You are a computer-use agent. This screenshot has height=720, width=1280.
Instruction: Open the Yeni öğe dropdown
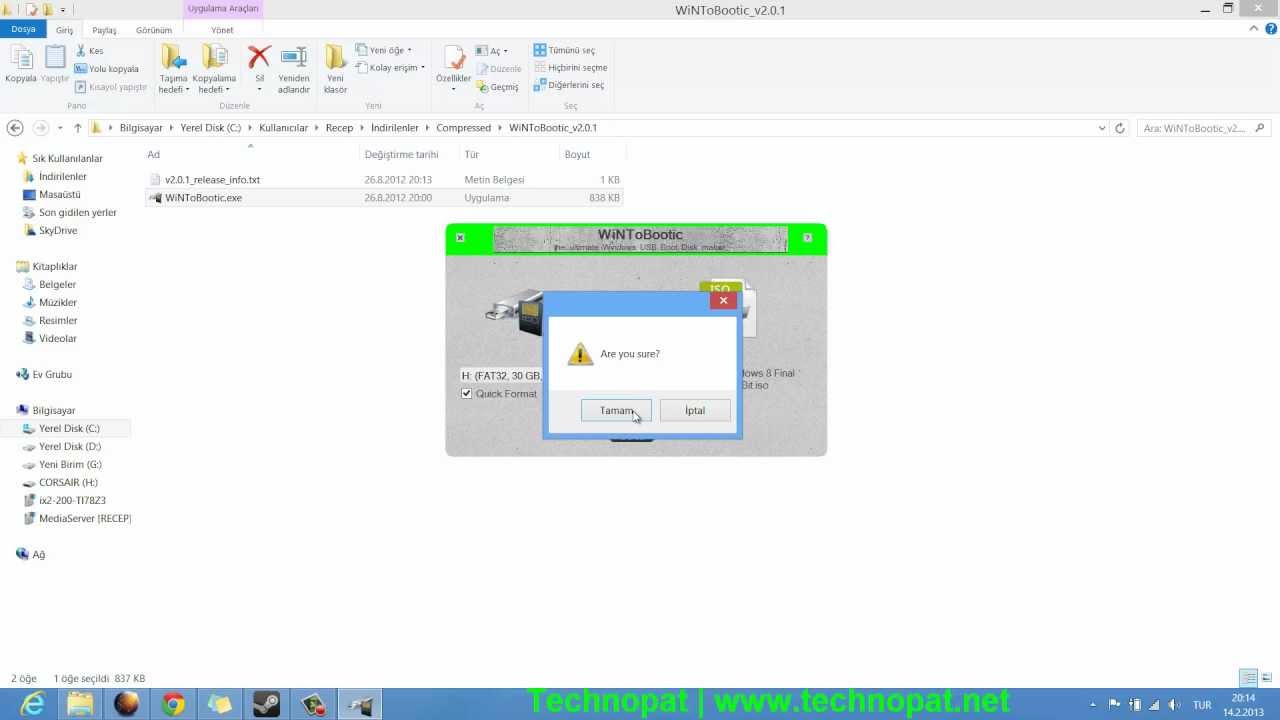(384, 51)
